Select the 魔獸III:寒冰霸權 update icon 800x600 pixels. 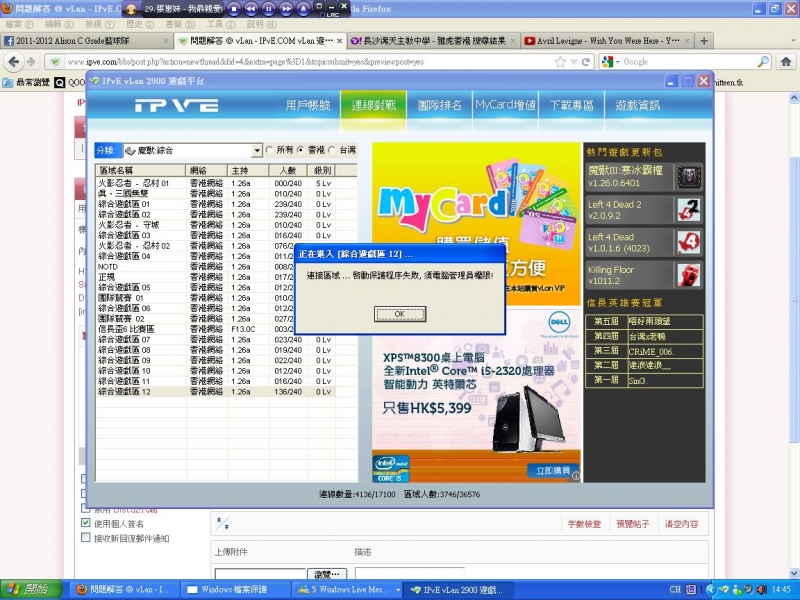click(x=689, y=177)
